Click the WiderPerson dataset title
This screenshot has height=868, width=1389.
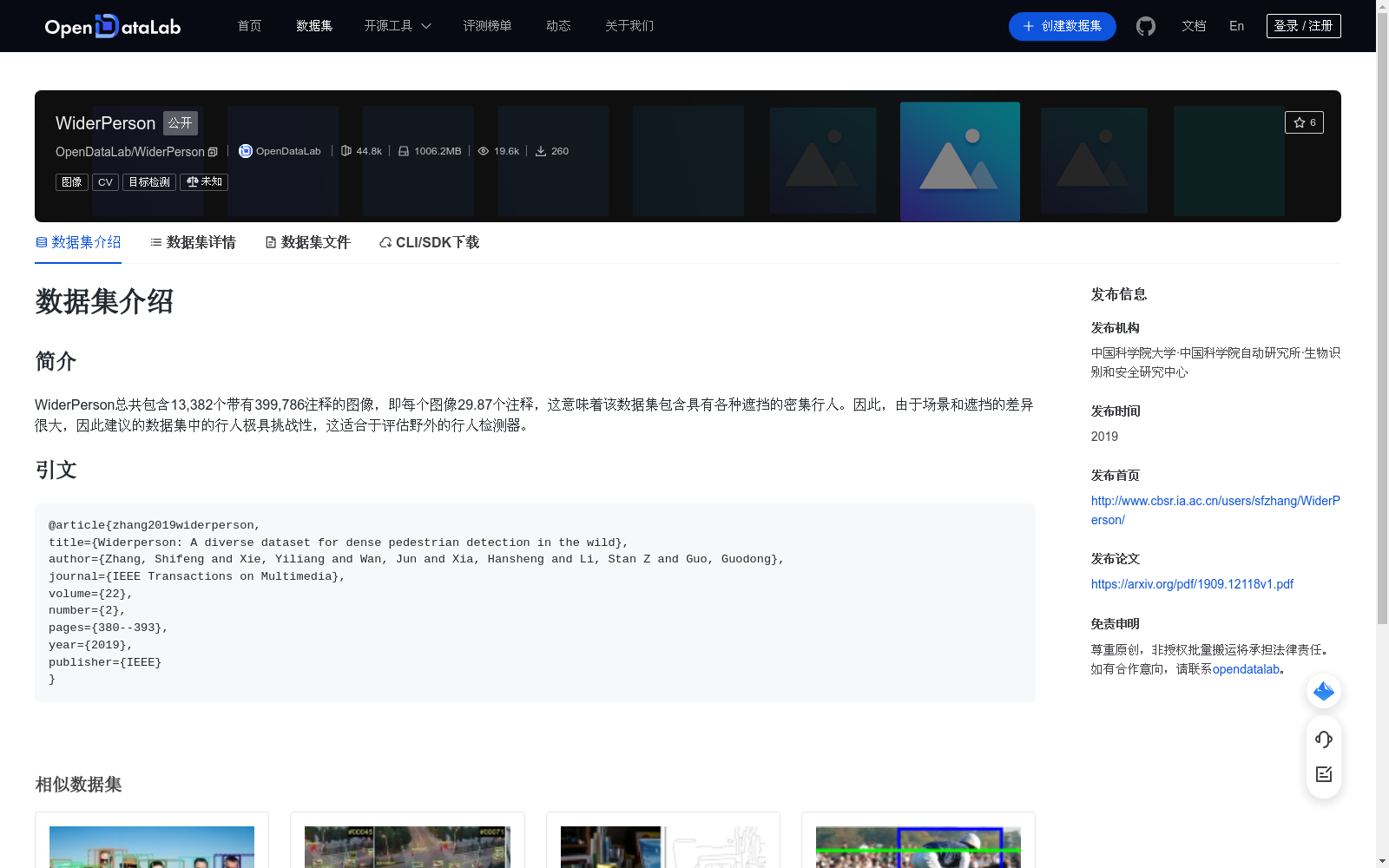[x=105, y=123]
